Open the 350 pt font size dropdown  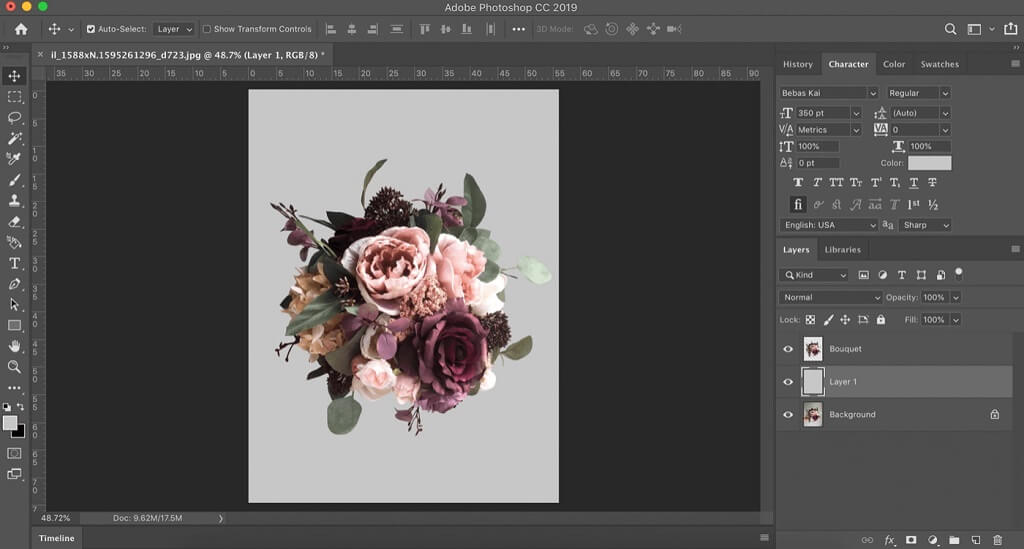pos(856,113)
